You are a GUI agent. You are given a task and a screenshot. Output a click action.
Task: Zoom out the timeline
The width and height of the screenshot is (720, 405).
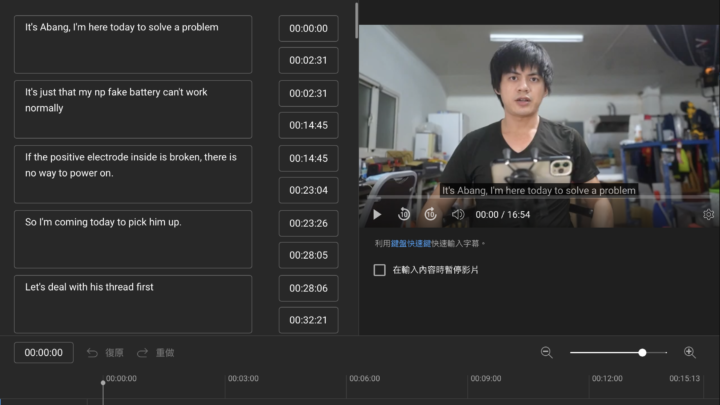tap(547, 352)
